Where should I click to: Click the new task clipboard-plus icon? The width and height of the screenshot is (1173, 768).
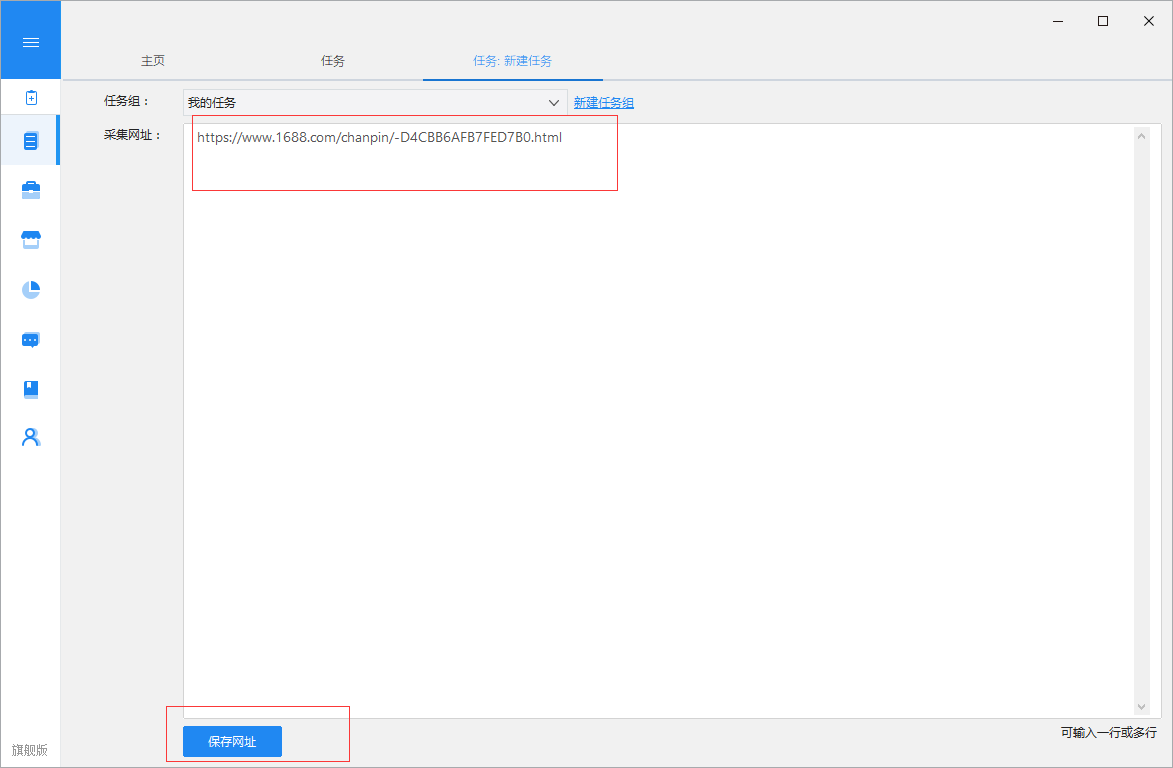point(31,97)
